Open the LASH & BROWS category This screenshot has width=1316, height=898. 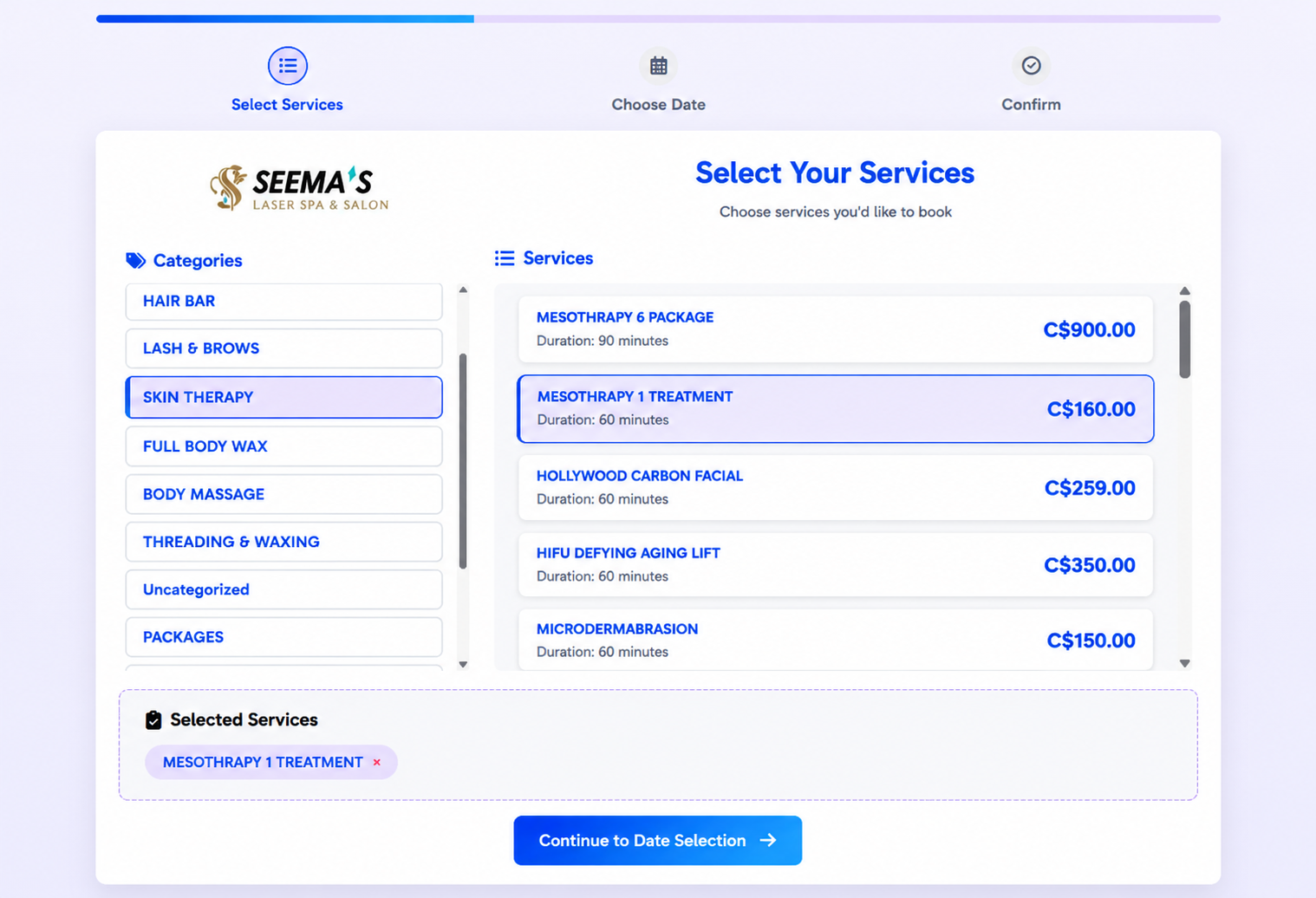(x=284, y=348)
